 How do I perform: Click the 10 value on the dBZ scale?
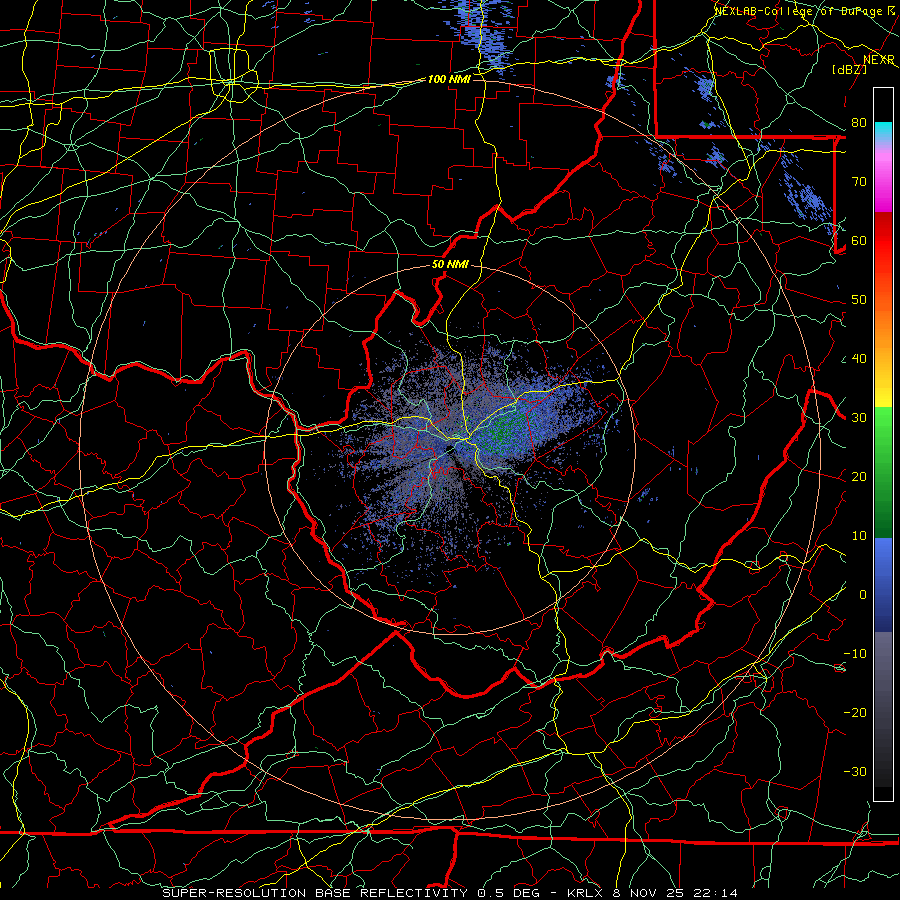[859, 536]
